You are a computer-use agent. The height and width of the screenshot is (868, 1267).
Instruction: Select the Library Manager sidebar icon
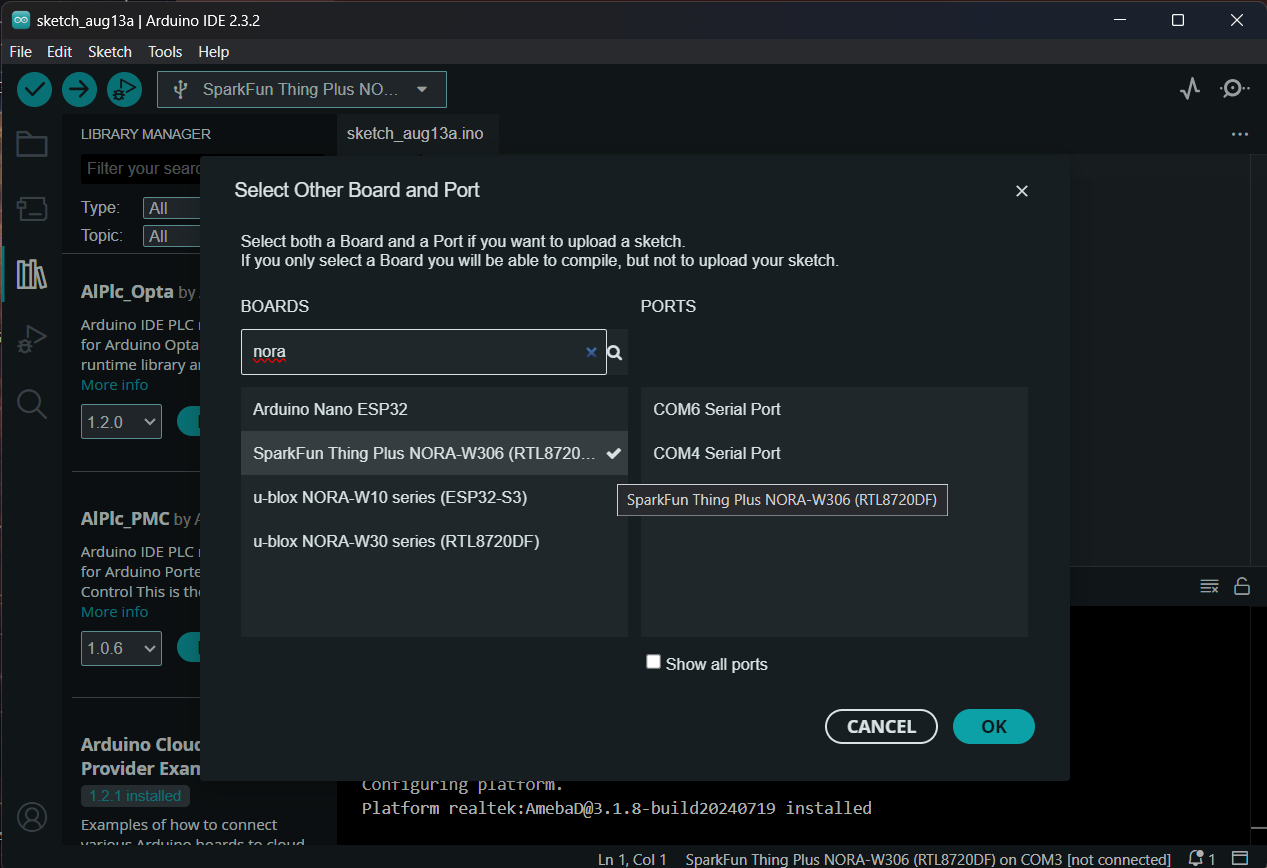coord(31,274)
